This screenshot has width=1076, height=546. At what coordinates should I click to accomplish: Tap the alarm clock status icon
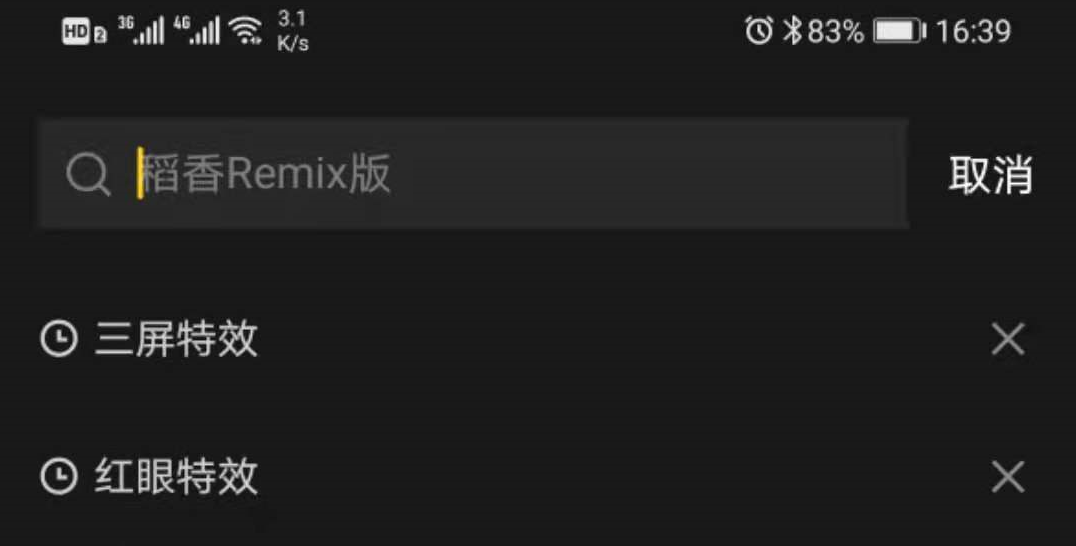coord(759,31)
